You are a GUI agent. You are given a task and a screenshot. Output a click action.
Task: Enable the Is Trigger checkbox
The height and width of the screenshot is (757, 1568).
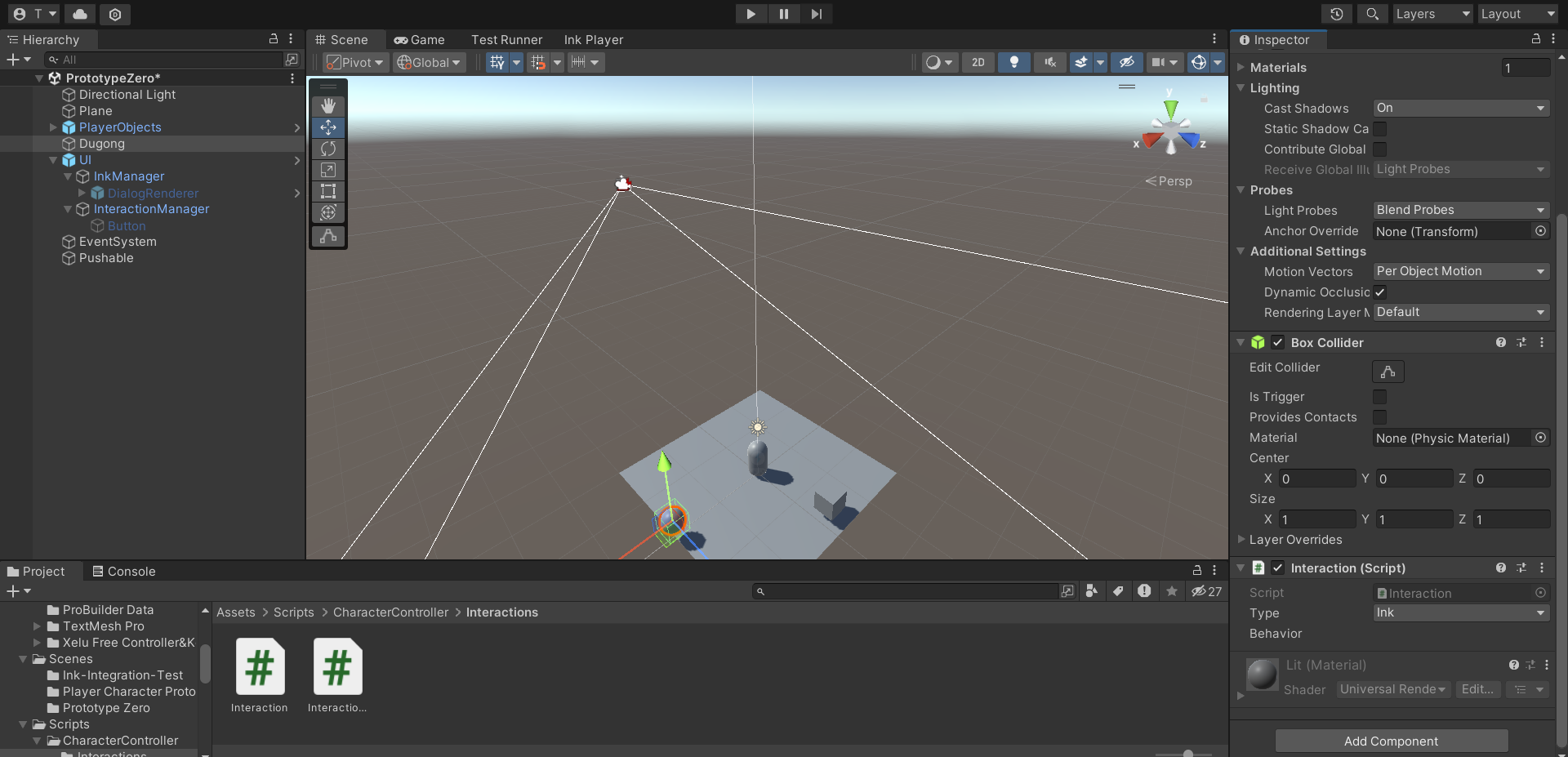tap(1379, 397)
